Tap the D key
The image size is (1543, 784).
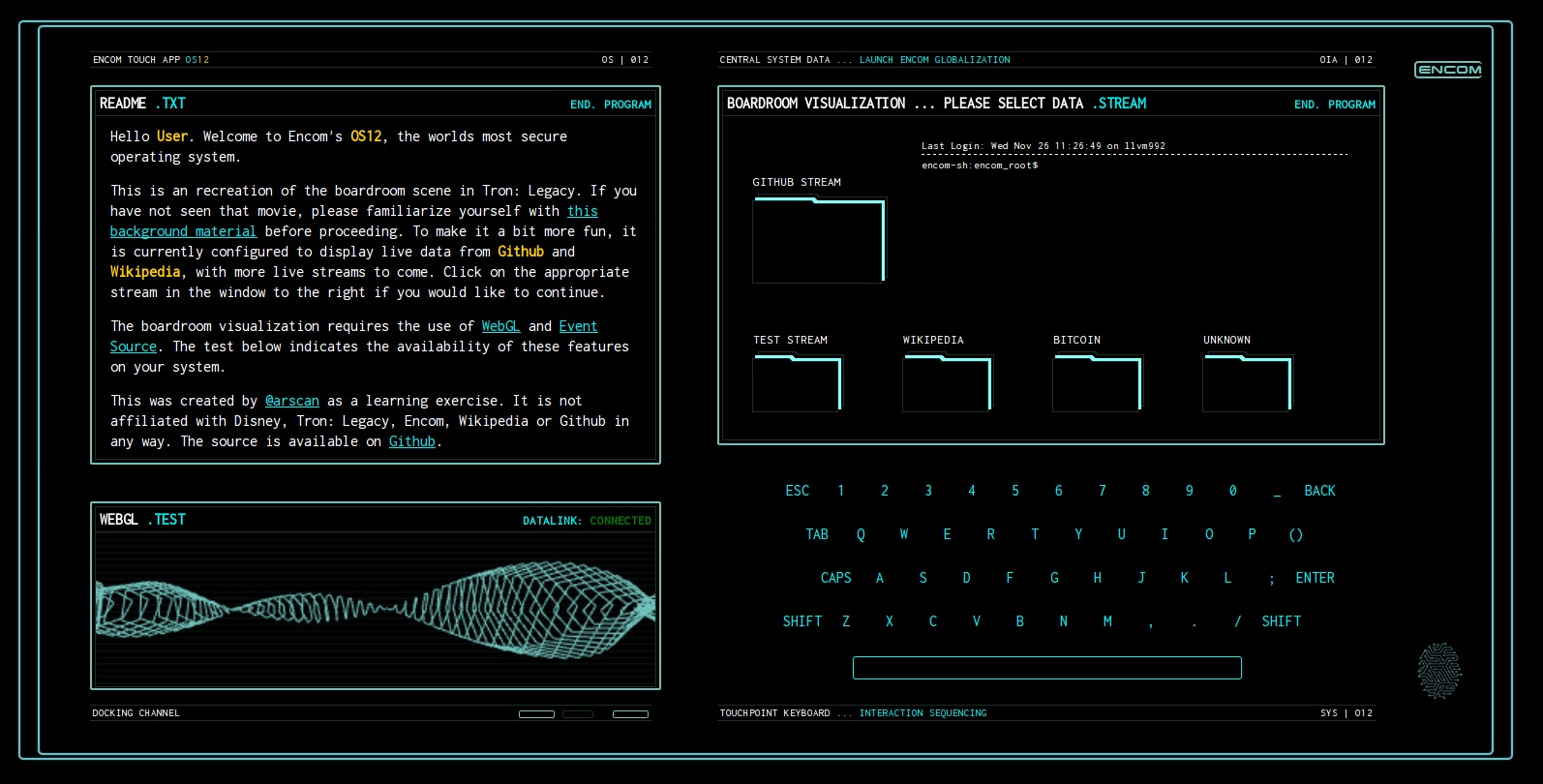point(966,578)
